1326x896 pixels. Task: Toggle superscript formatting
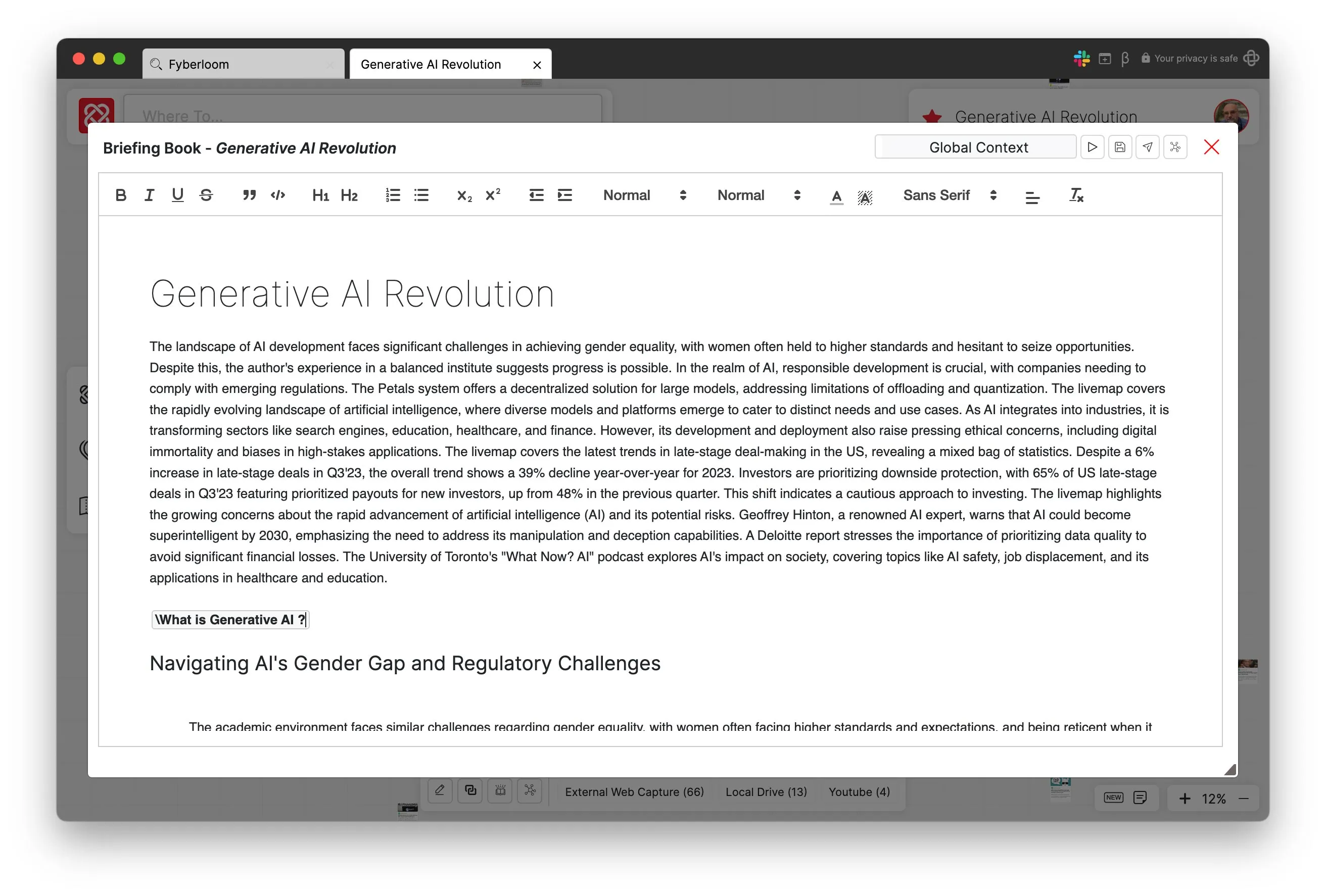pyautogui.click(x=493, y=195)
